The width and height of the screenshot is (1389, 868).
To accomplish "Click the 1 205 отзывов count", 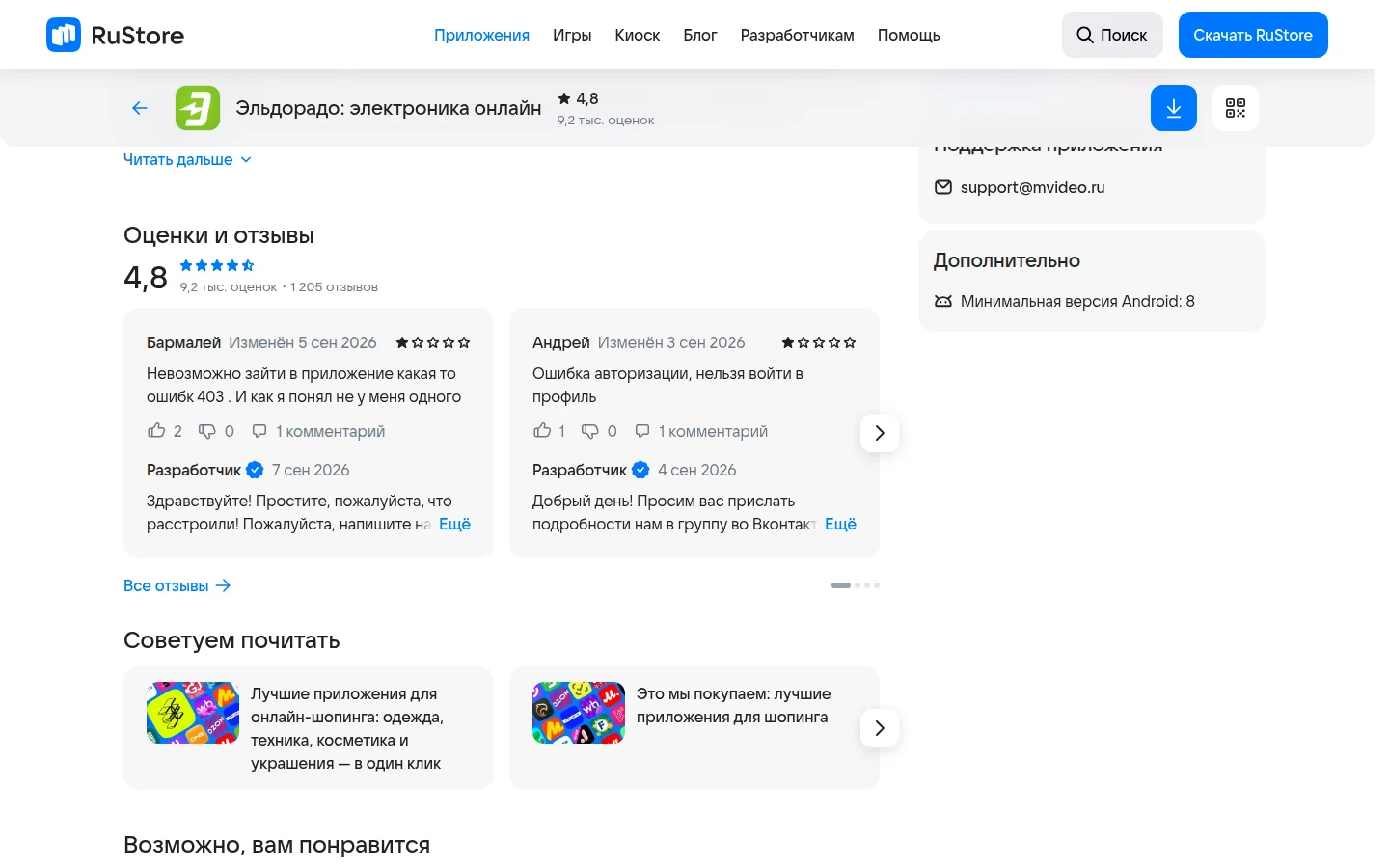I will pyautogui.click(x=334, y=286).
